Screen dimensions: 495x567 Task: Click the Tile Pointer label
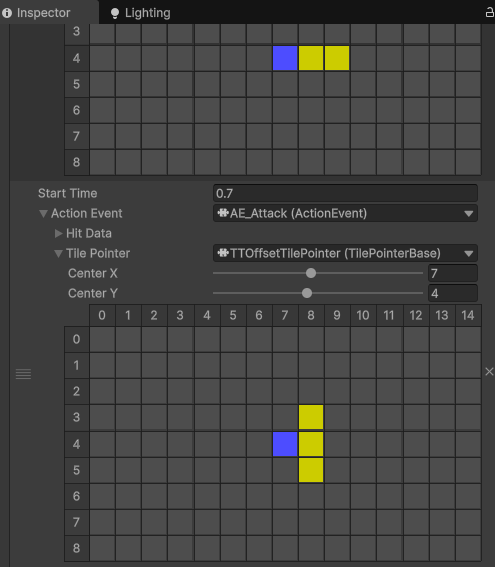[x=98, y=253]
